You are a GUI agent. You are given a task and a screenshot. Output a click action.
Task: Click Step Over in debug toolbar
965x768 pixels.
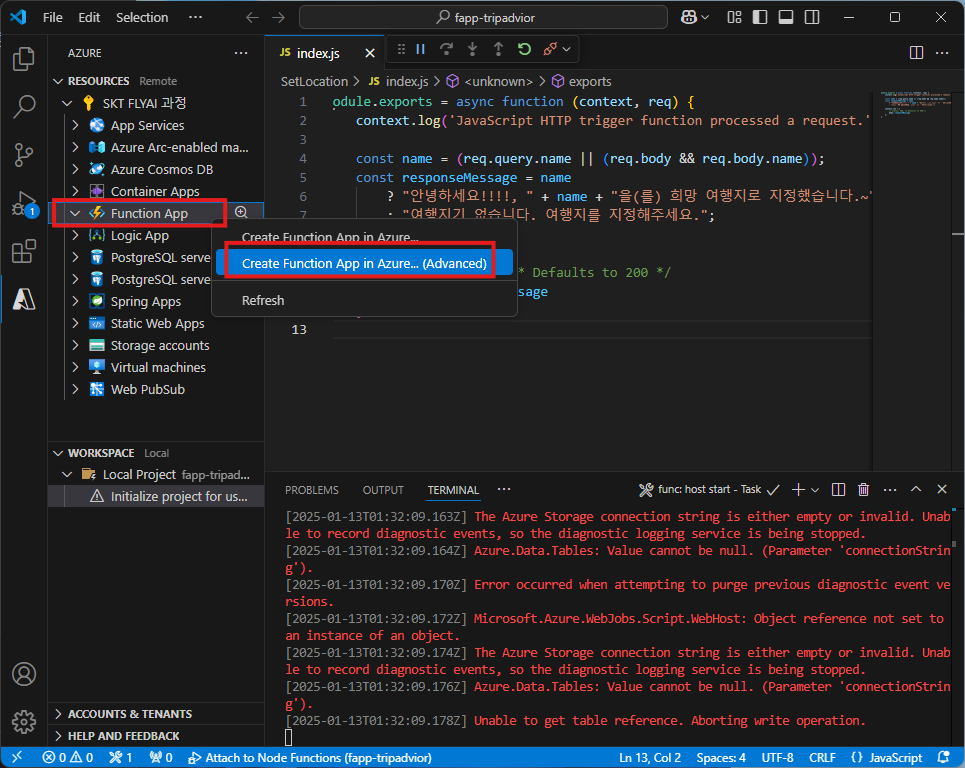[x=447, y=49]
